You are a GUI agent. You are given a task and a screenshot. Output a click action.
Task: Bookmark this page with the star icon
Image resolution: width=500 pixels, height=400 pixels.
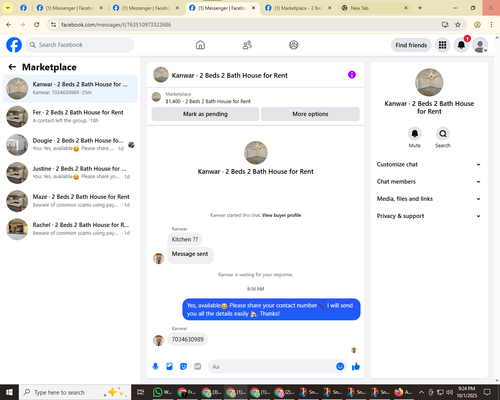pos(458,25)
